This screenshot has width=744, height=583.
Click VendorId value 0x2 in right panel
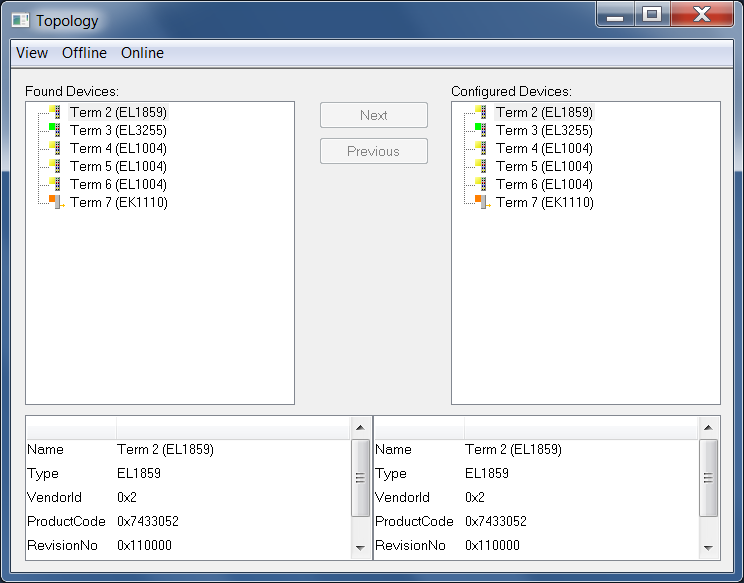[x=474, y=497]
